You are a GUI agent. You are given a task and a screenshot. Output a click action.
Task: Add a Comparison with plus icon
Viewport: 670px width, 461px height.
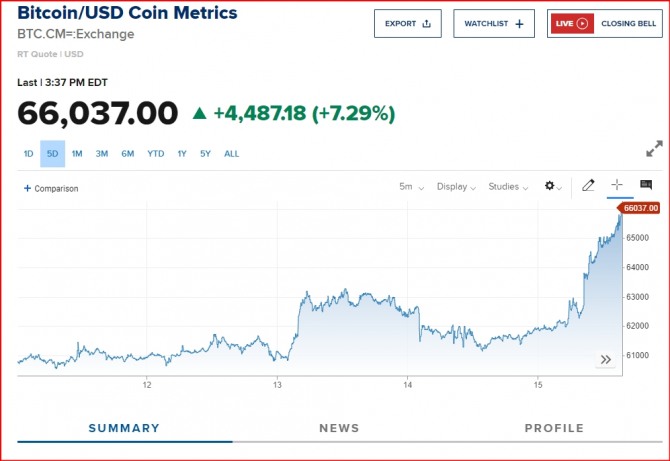click(x=51, y=188)
